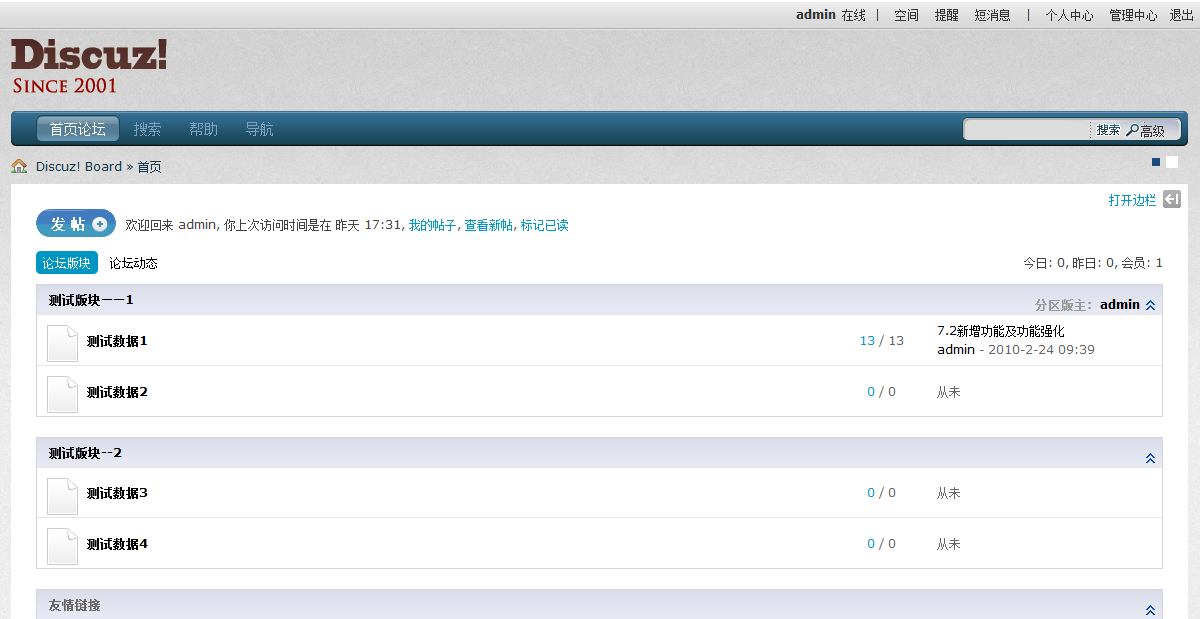1200x619 pixels.
Task: Click 退出 to log out
Action: (1182, 15)
